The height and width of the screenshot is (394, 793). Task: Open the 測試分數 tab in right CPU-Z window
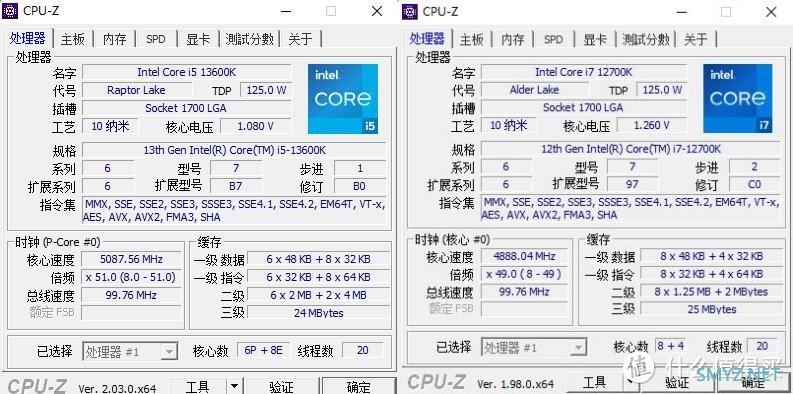click(646, 39)
